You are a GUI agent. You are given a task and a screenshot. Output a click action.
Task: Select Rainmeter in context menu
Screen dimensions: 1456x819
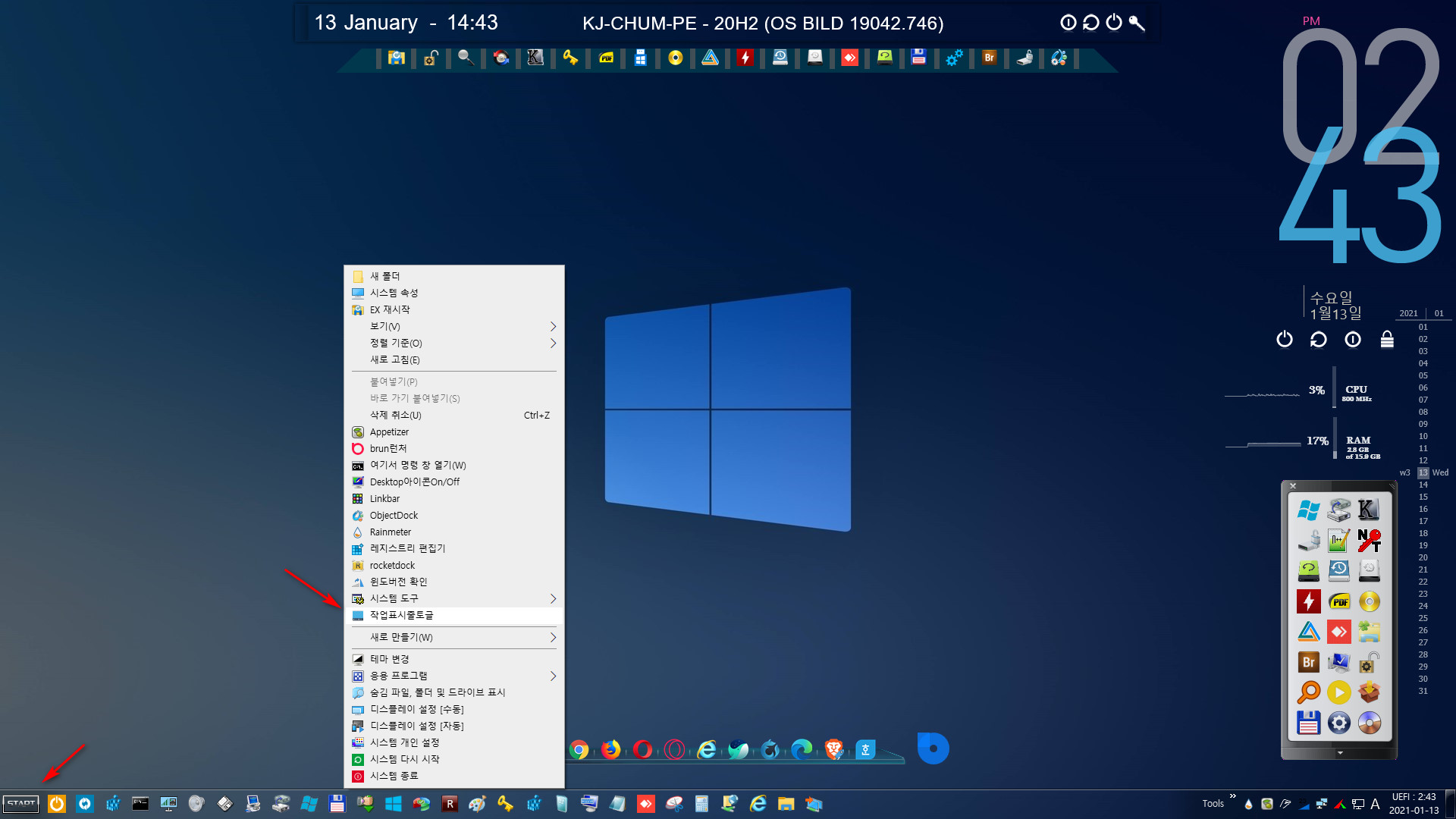(x=454, y=532)
